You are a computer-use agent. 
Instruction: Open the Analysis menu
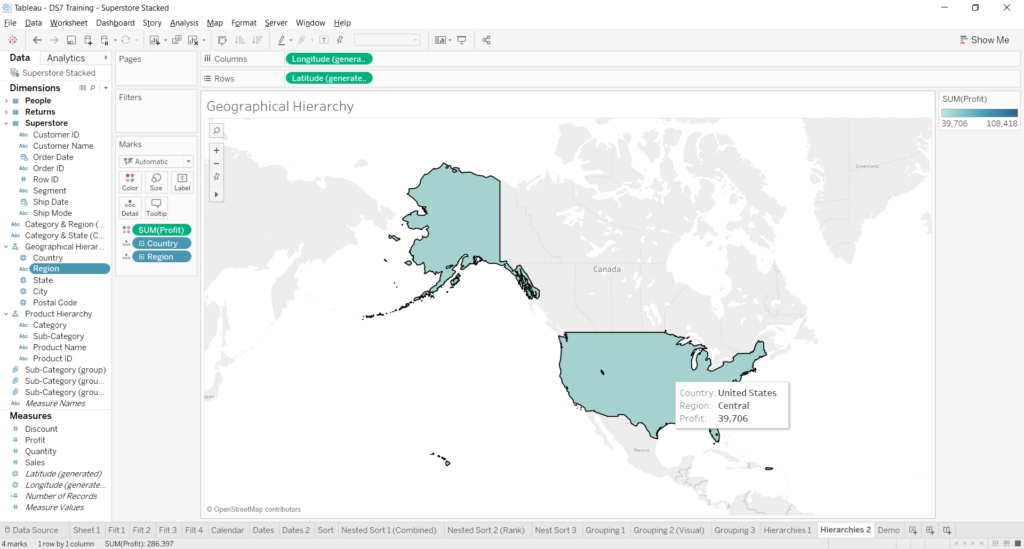(184, 23)
